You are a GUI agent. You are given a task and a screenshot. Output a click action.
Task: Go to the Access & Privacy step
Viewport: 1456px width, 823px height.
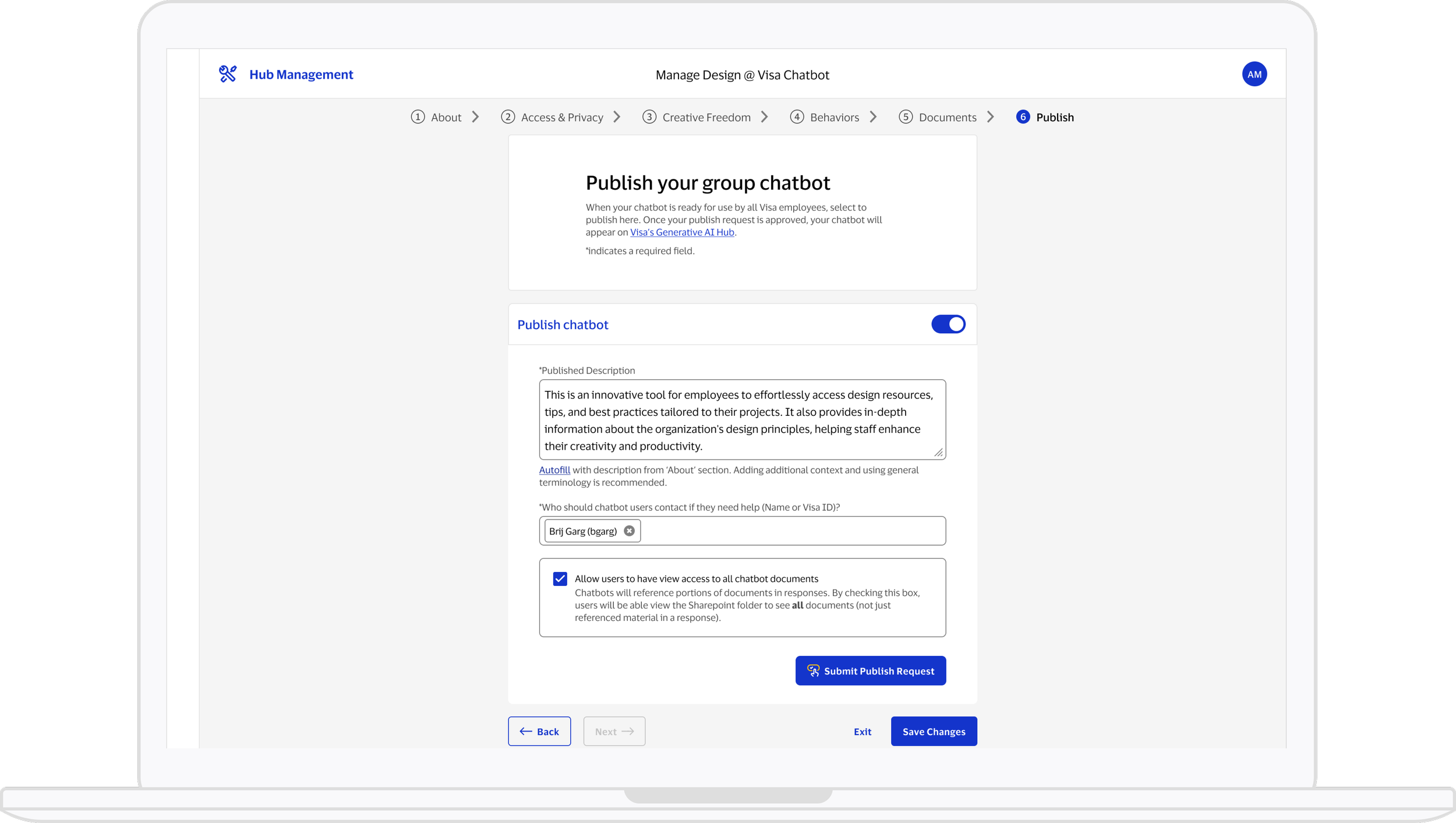point(561,117)
